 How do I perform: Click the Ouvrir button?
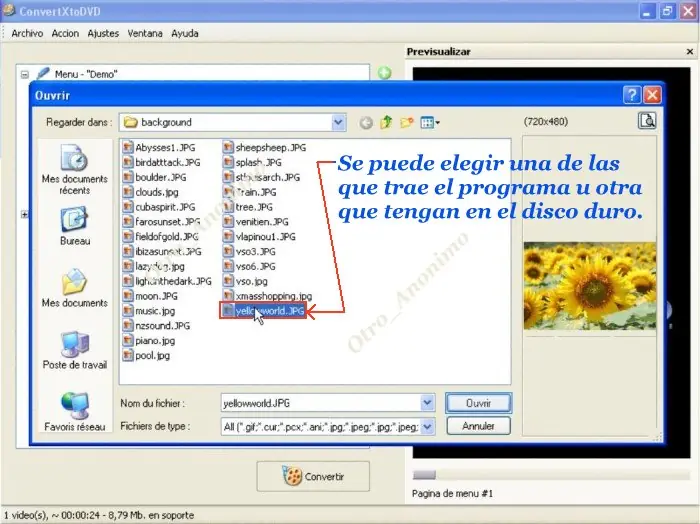point(478,403)
